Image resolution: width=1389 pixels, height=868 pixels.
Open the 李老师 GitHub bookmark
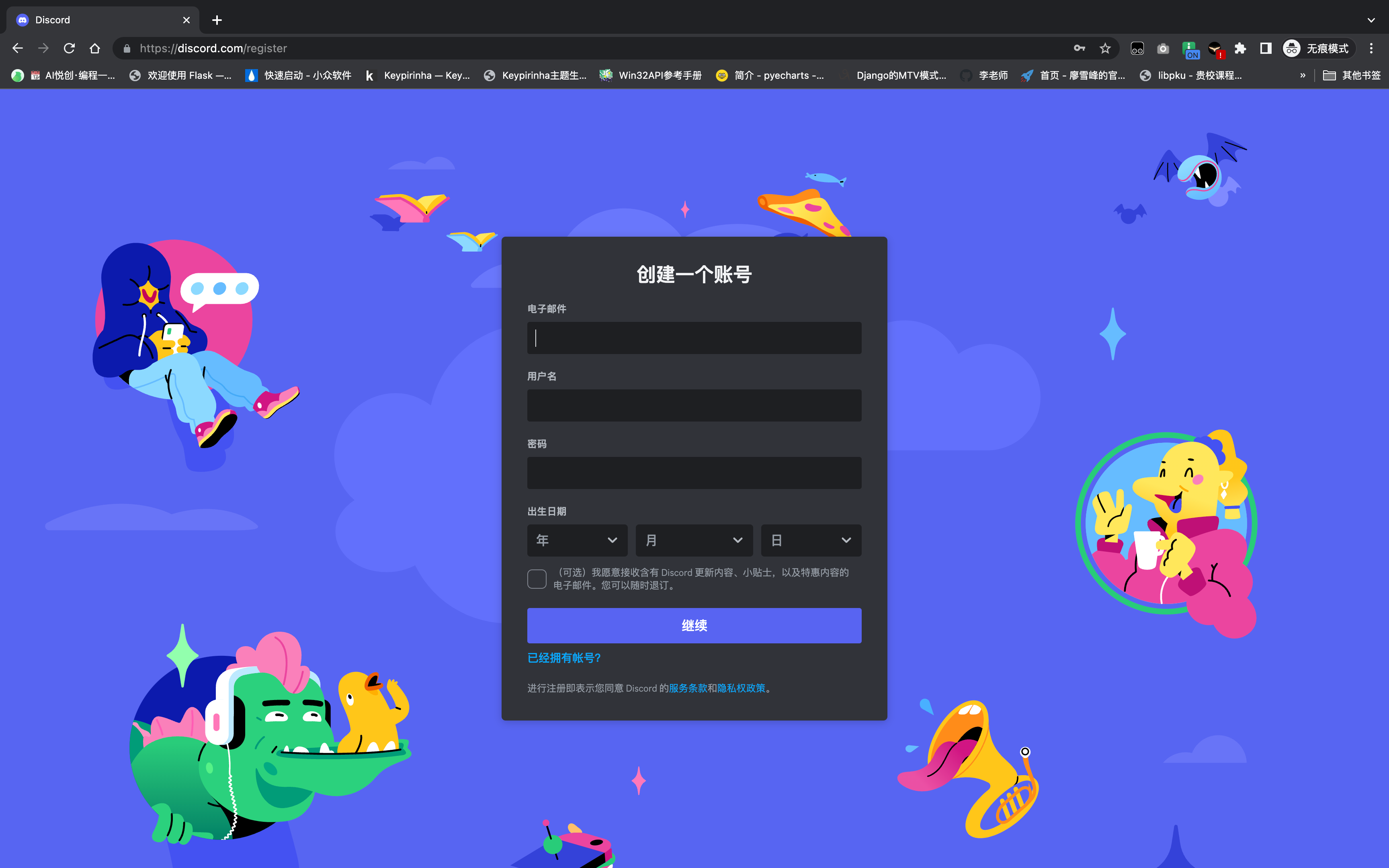click(x=984, y=75)
